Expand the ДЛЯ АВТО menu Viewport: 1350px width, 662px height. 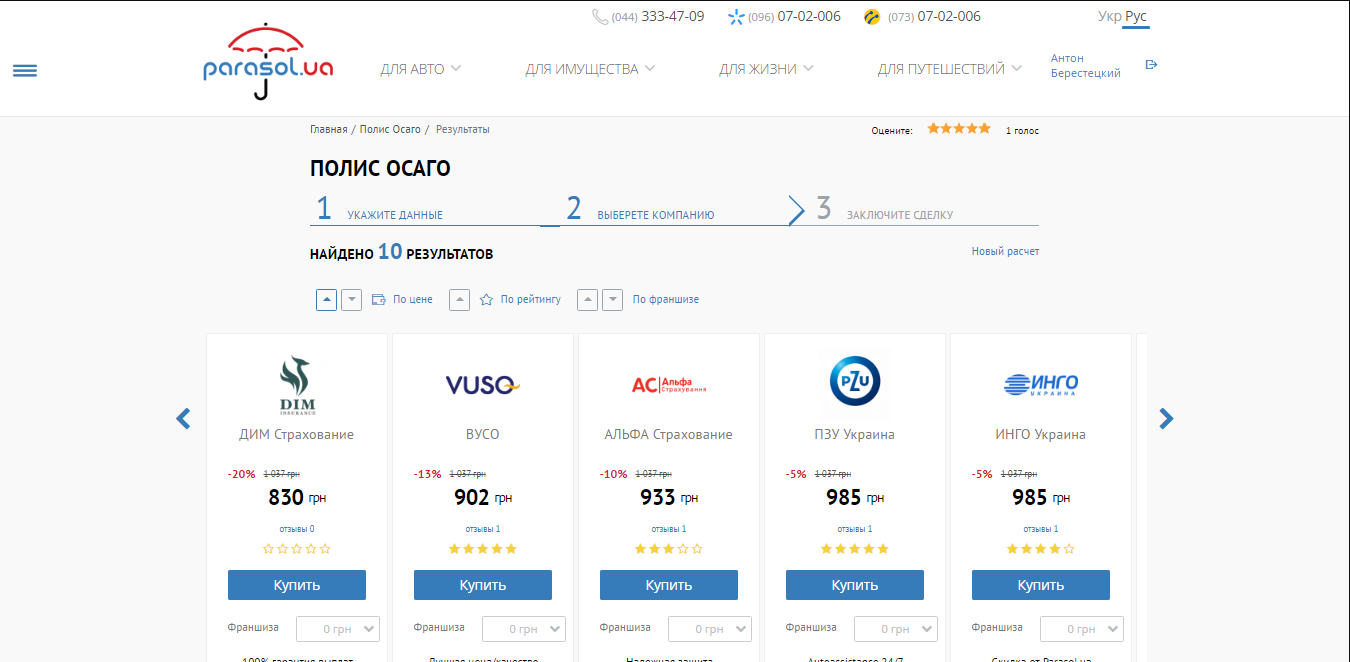click(420, 69)
